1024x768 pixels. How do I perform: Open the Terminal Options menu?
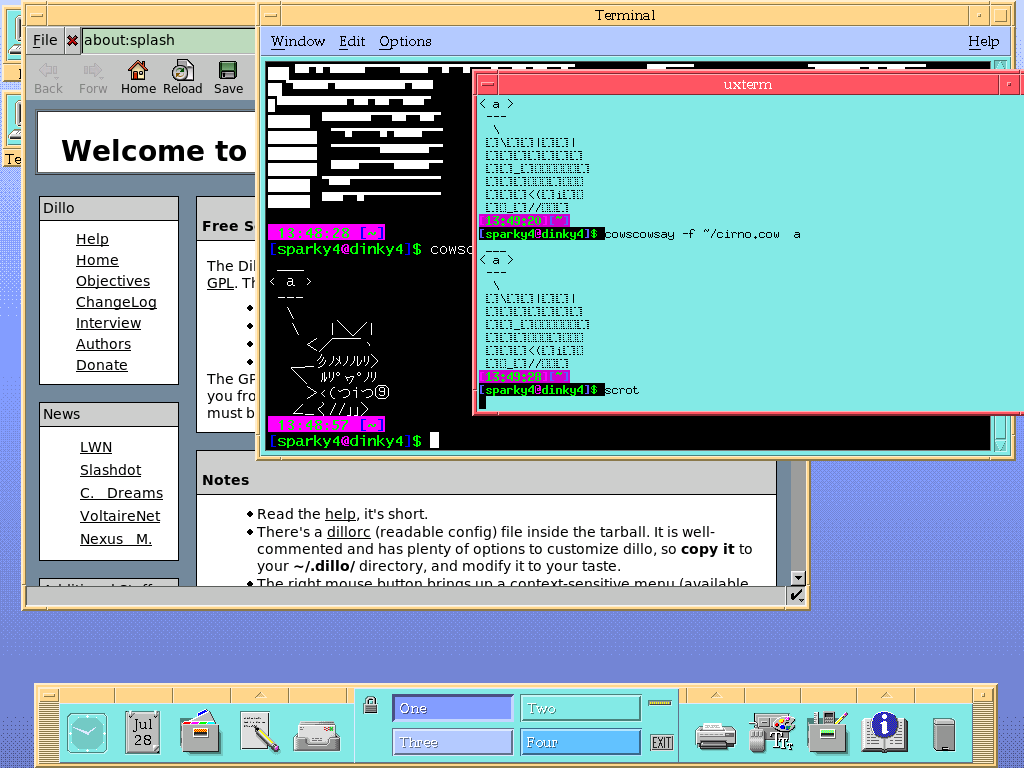coord(405,41)
